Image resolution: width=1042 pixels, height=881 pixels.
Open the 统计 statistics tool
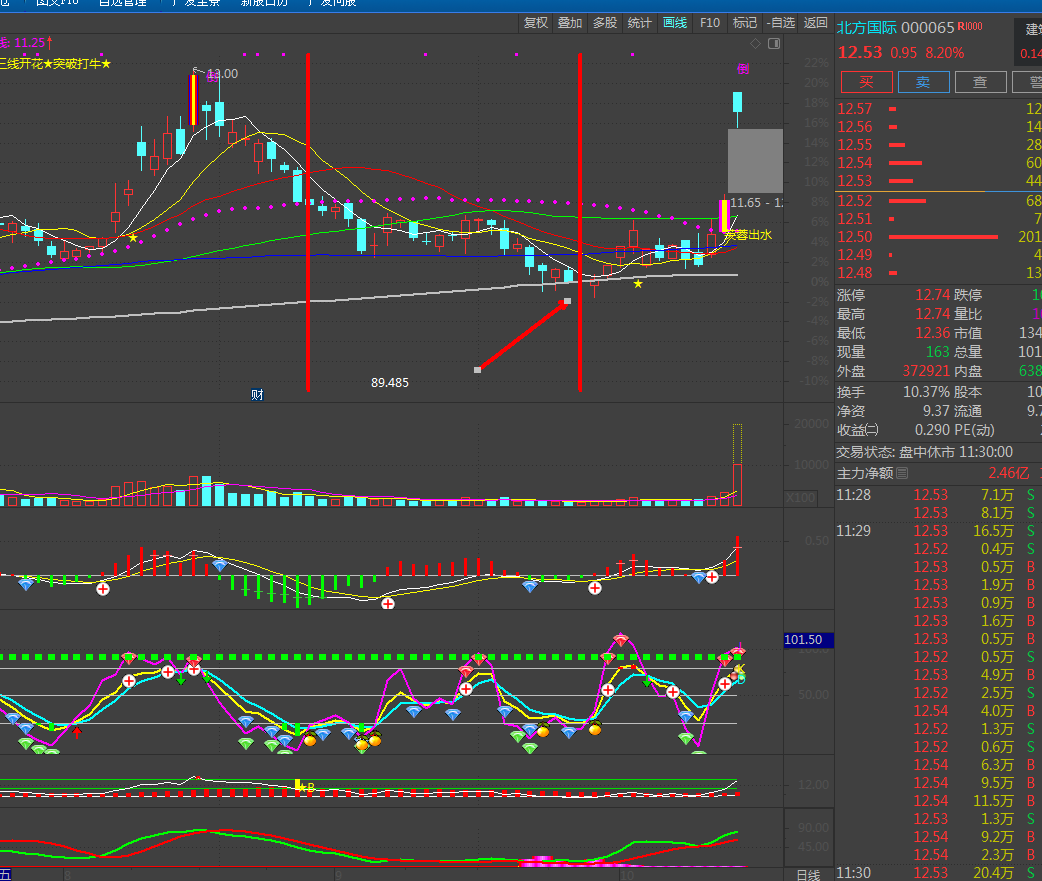(x=639, y=23)
